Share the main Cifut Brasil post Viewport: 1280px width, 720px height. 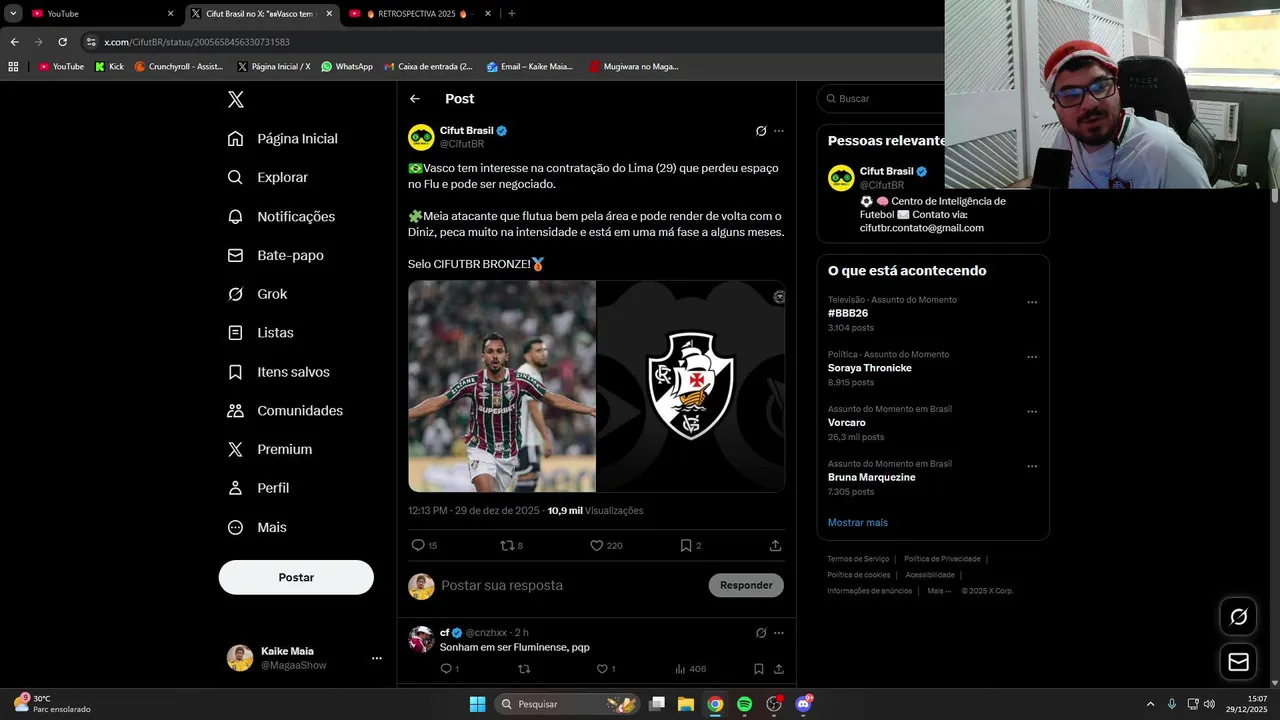pyautogui.click(x=775, y=545)
